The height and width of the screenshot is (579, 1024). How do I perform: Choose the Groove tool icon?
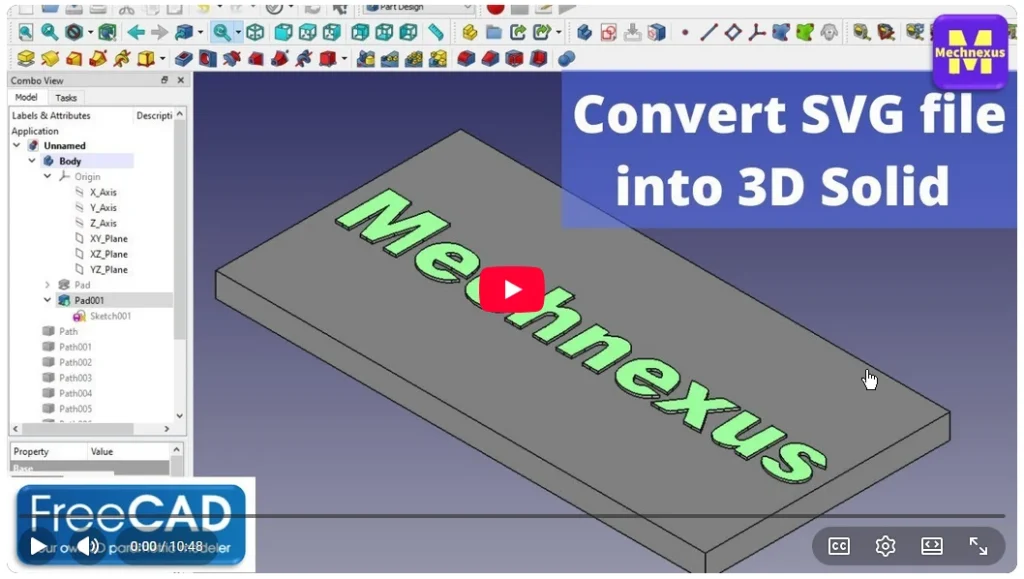pos(231,59)
